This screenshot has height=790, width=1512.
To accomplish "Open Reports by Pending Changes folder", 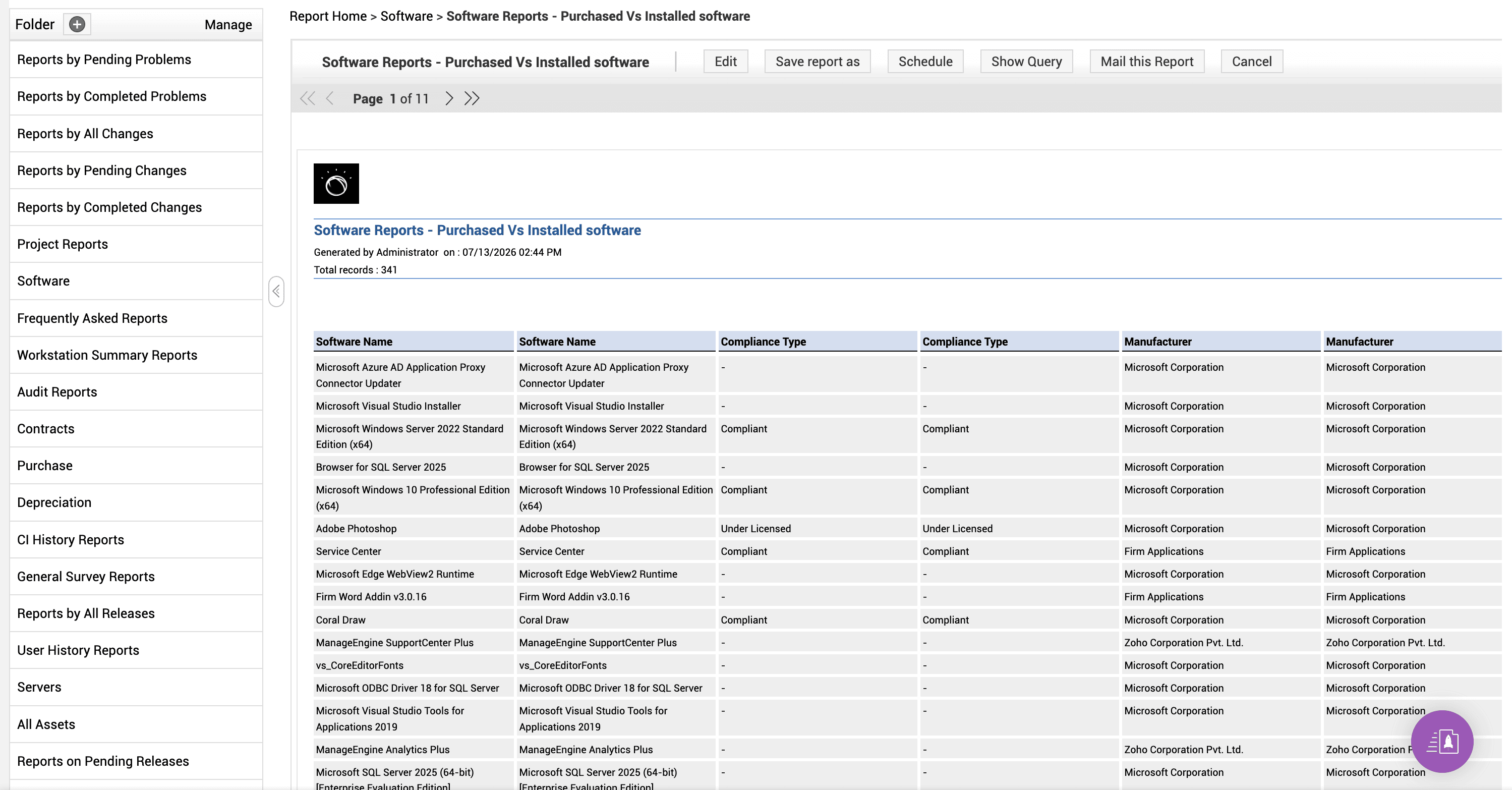I will coord(136,171).
